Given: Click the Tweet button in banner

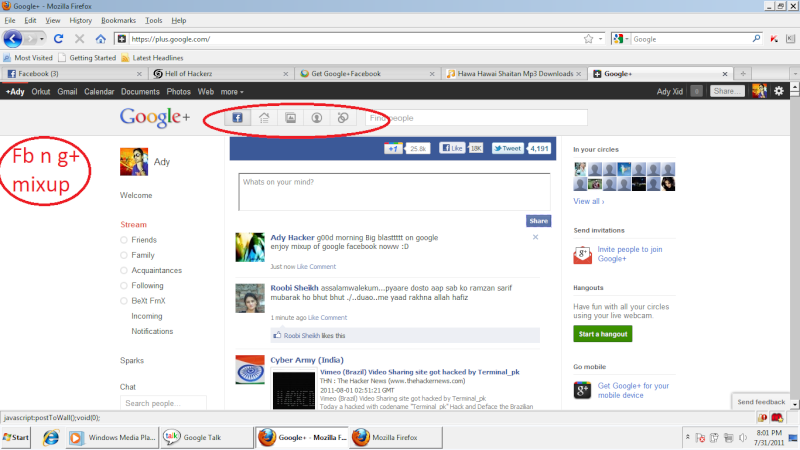Looking at the screenshot, I should [507, 148].
